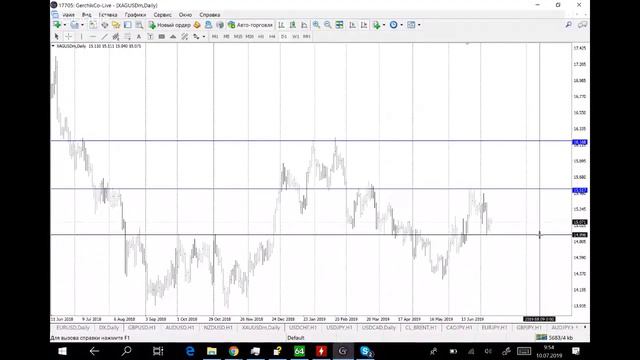640x360 pixels.
Task: Switch to H4 timeframe
Action: [272, 36]
